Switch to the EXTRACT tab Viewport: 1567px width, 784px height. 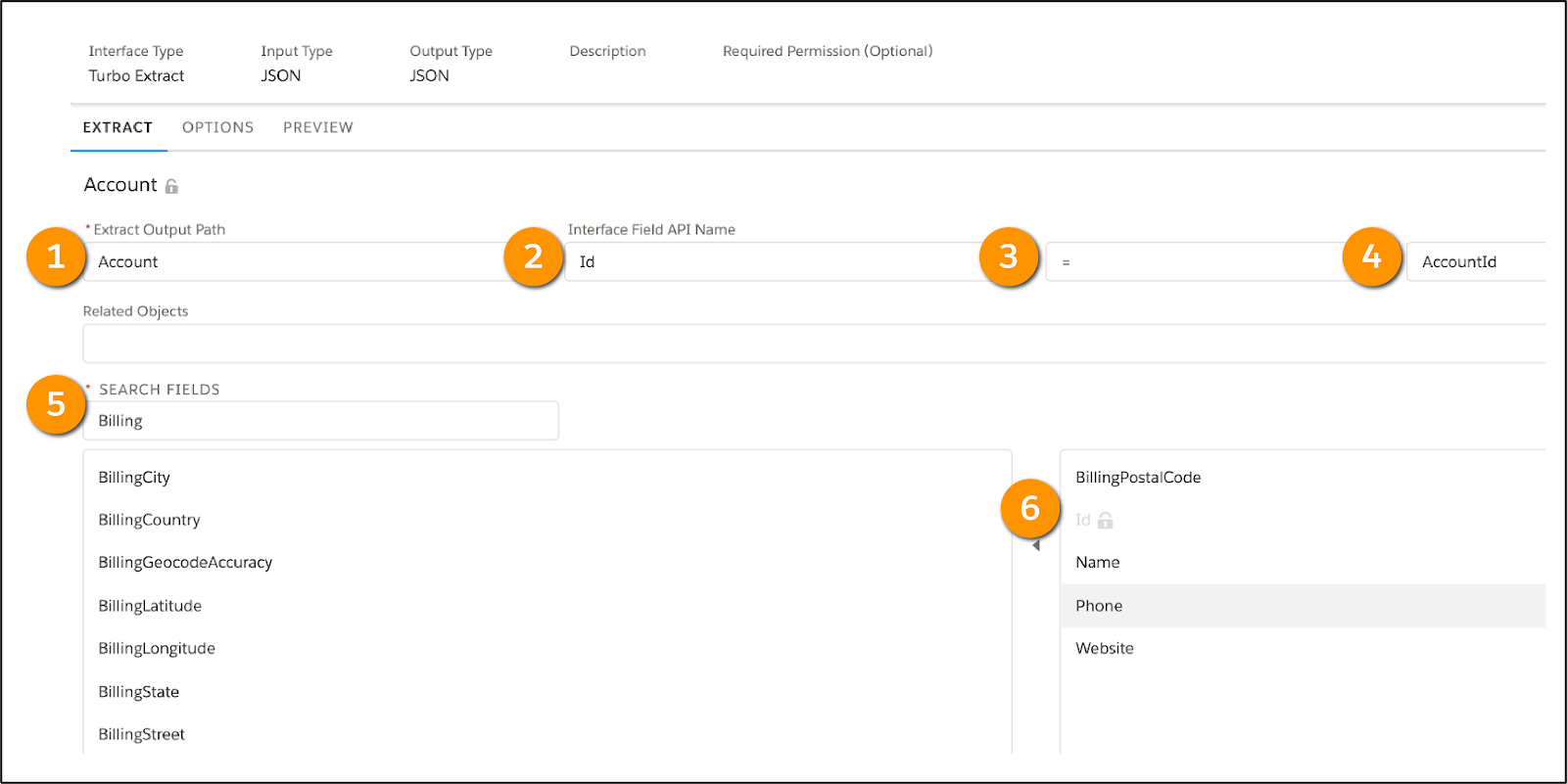(x=118, y=127)
